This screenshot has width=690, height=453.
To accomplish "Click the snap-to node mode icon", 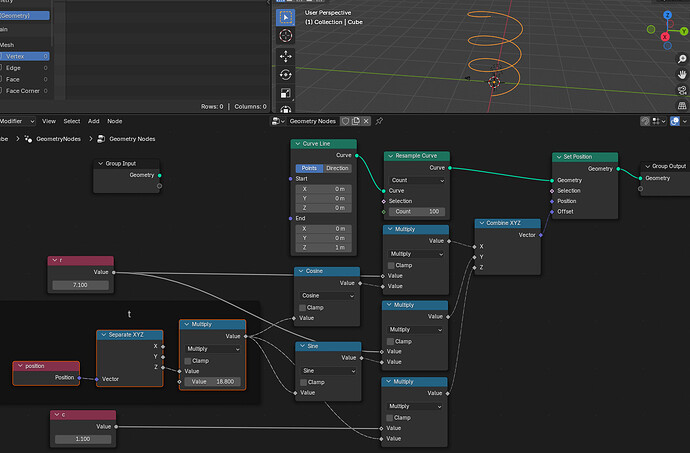I will (658, 121).
